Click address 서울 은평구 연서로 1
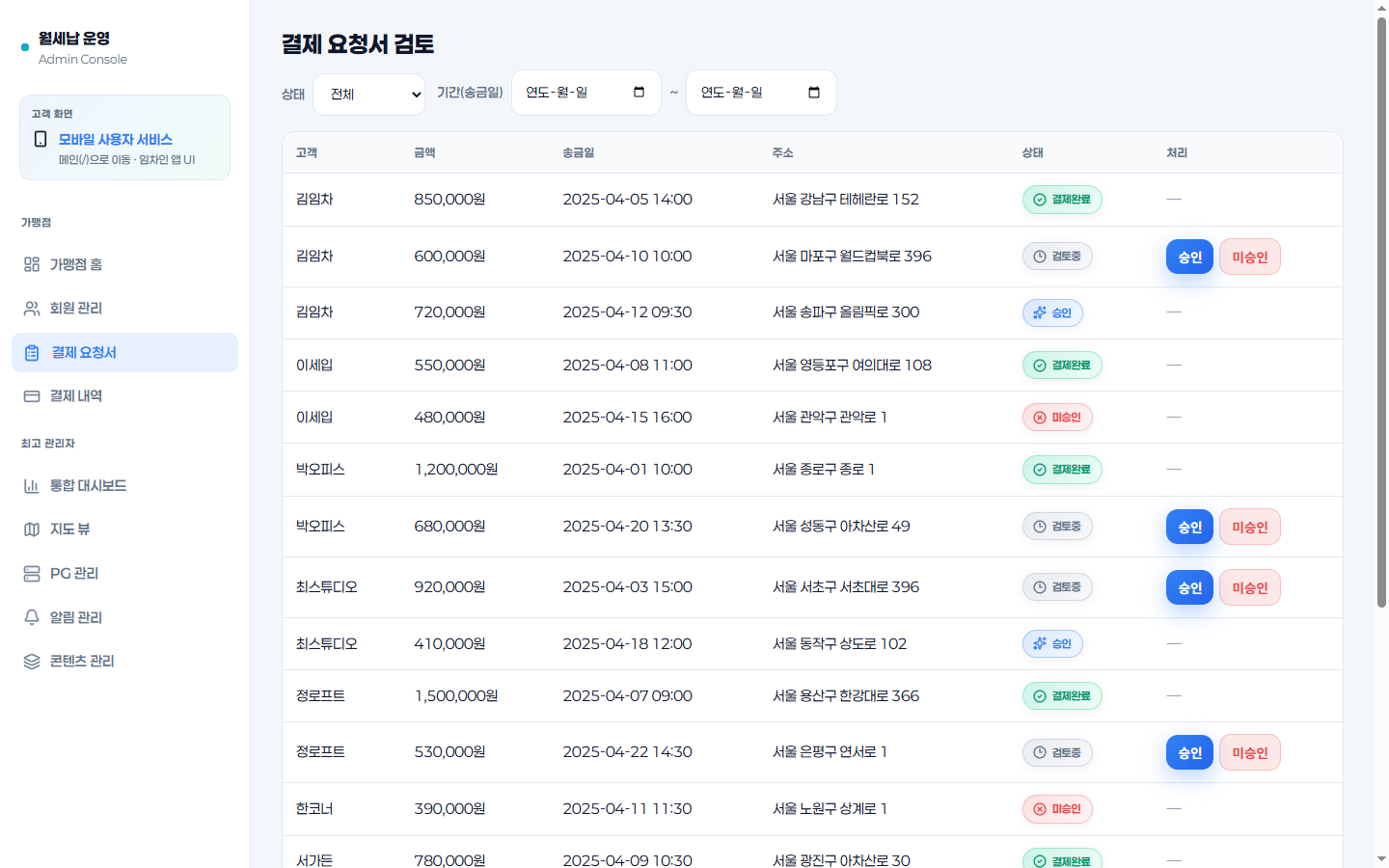This screenshot has height=868, width=1389. (830, 752)
